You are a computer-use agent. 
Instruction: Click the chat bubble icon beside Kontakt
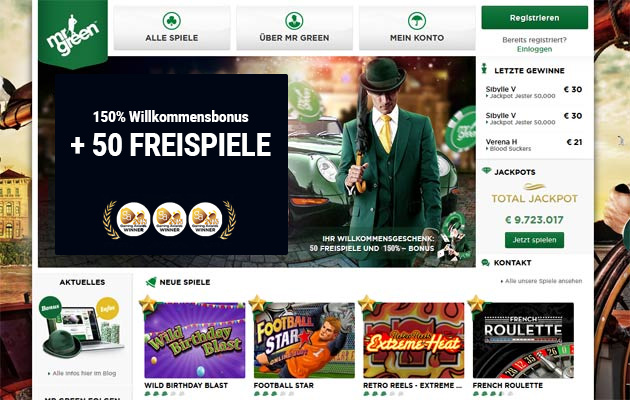pyautogui.click(x=485, y=263)
